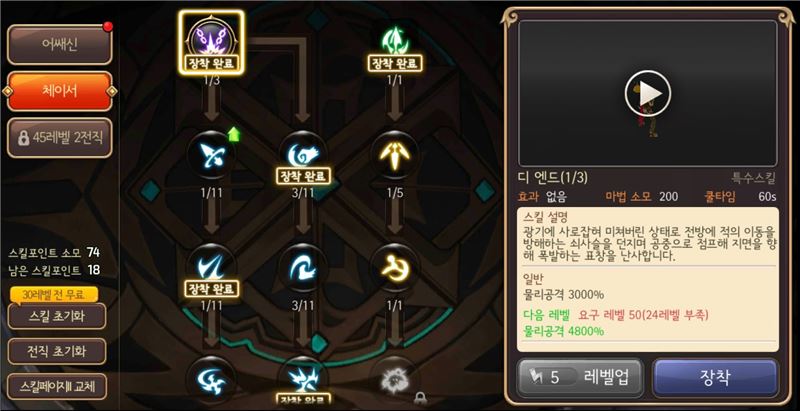Screen dimensions: 800x411
Task: Play the skill preview video
Action: [647, 93]
